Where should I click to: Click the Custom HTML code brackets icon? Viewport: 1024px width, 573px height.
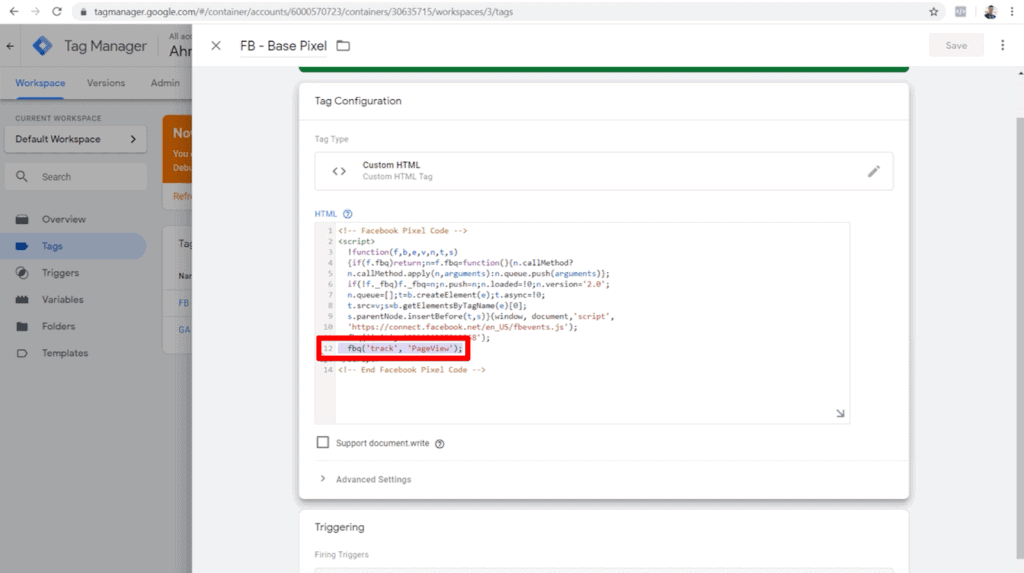click(339, 171)
